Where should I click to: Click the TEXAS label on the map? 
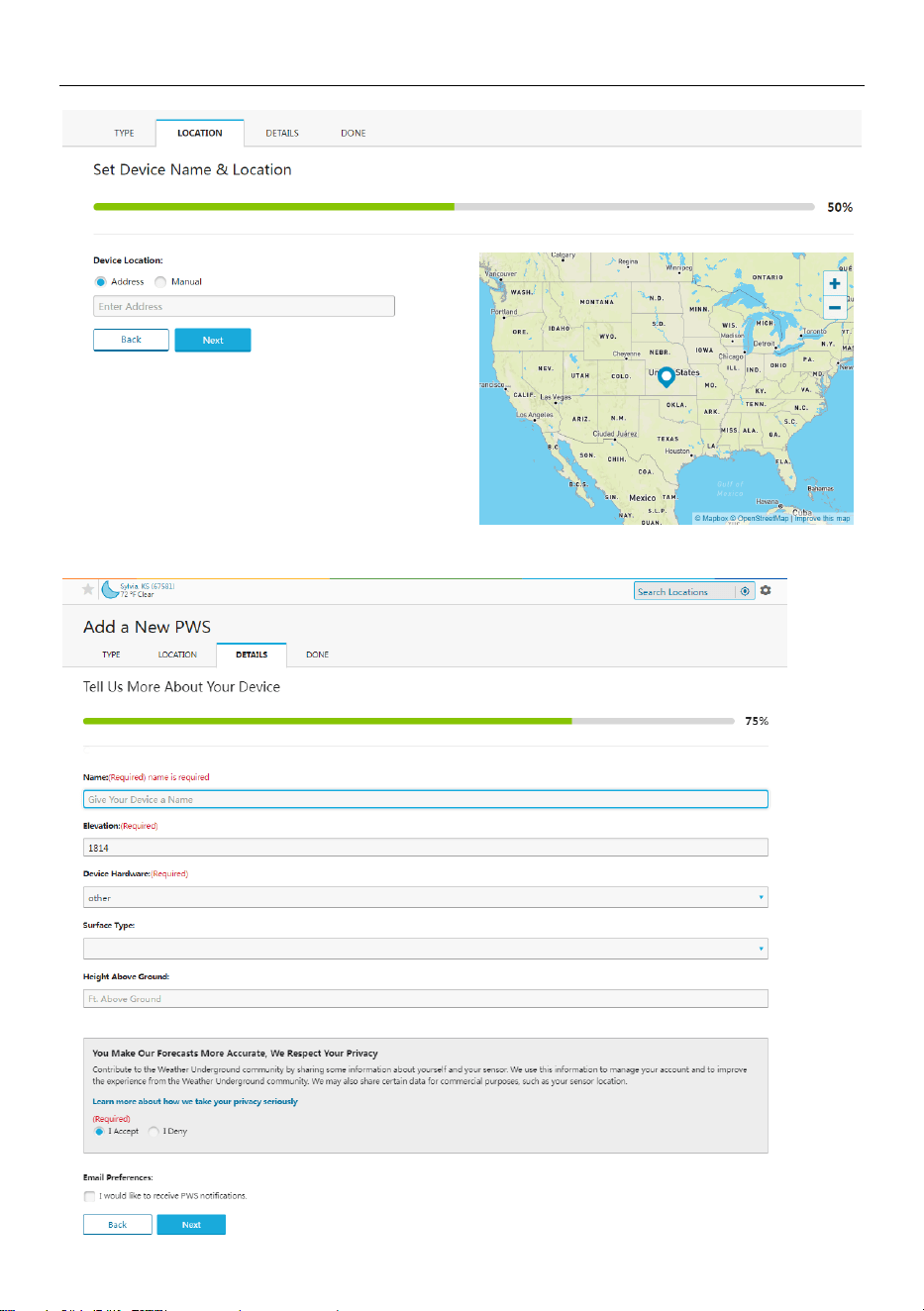[x=667, y=439]
